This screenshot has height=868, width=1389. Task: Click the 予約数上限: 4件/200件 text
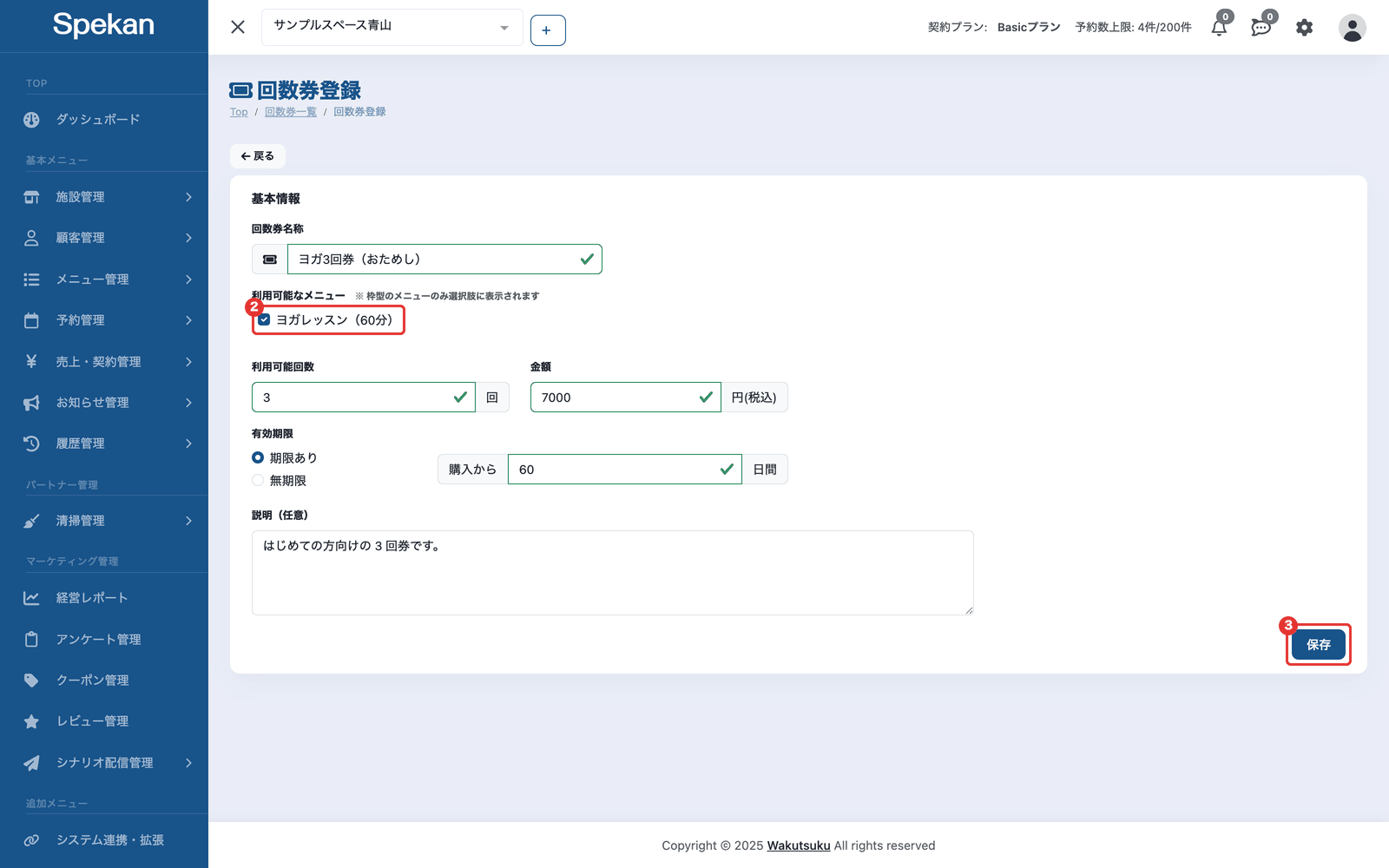coord(1133,28)
